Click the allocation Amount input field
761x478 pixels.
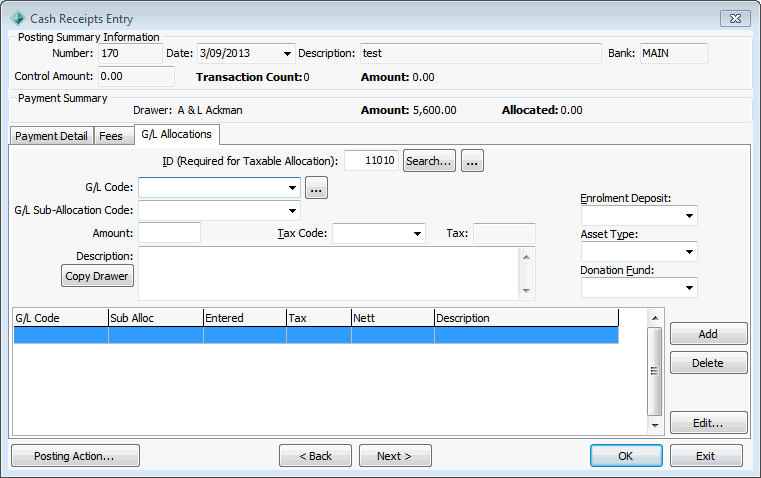[x=169, y=233]
